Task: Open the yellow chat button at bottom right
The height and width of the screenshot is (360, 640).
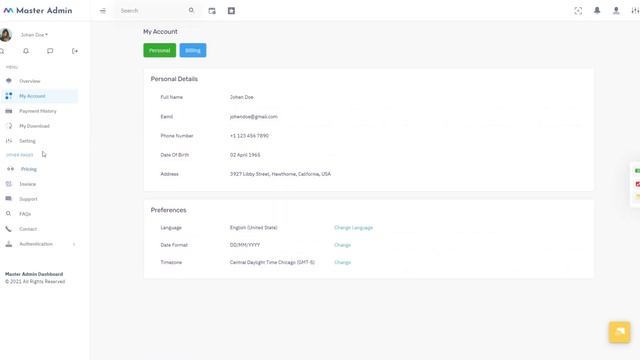Action: tap(620, 332)
